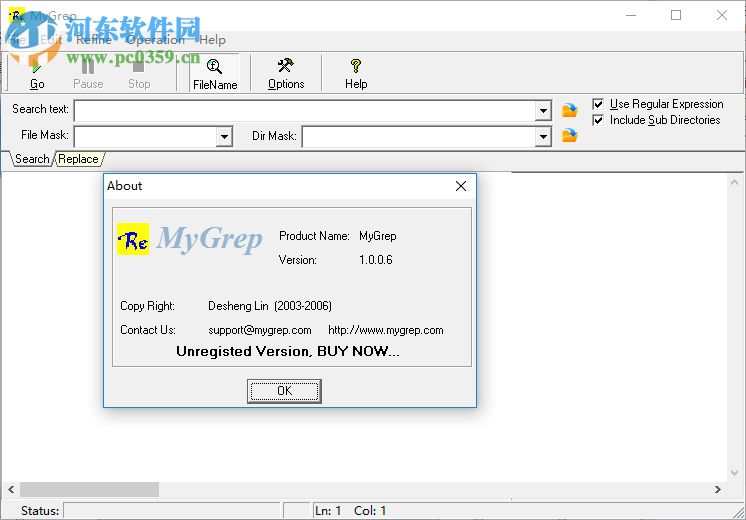Click Unregisted Version, BUY NOW text
This screenshot has width=746, height=520.
pos(288,351)
